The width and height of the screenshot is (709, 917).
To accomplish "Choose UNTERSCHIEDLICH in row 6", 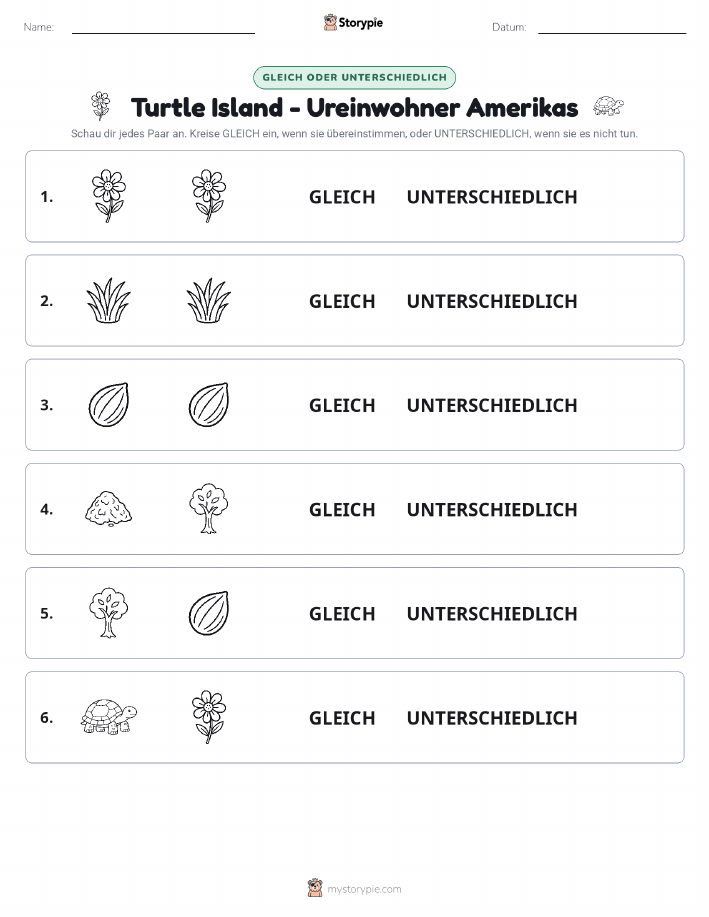I will click(x=492, y=718).
